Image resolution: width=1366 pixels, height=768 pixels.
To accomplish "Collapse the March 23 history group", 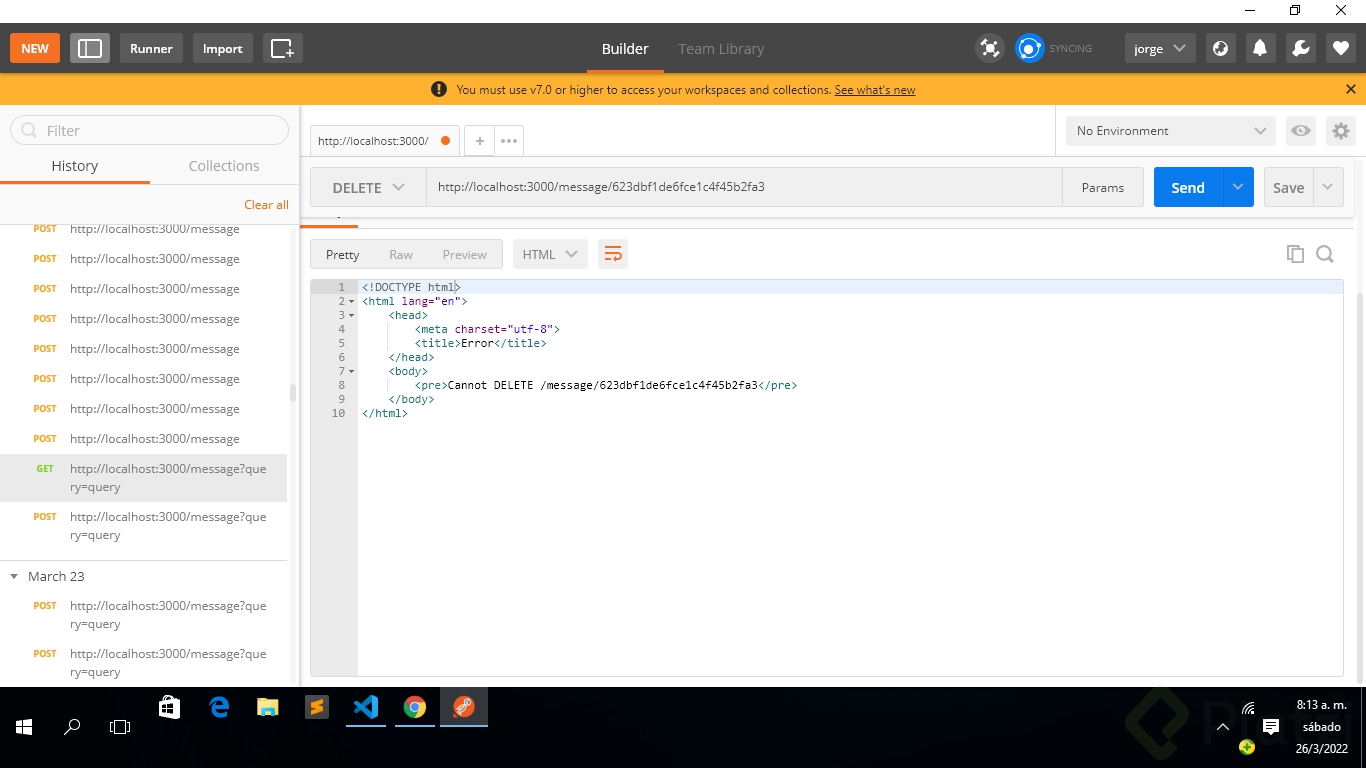I will [x=14, y=576].
